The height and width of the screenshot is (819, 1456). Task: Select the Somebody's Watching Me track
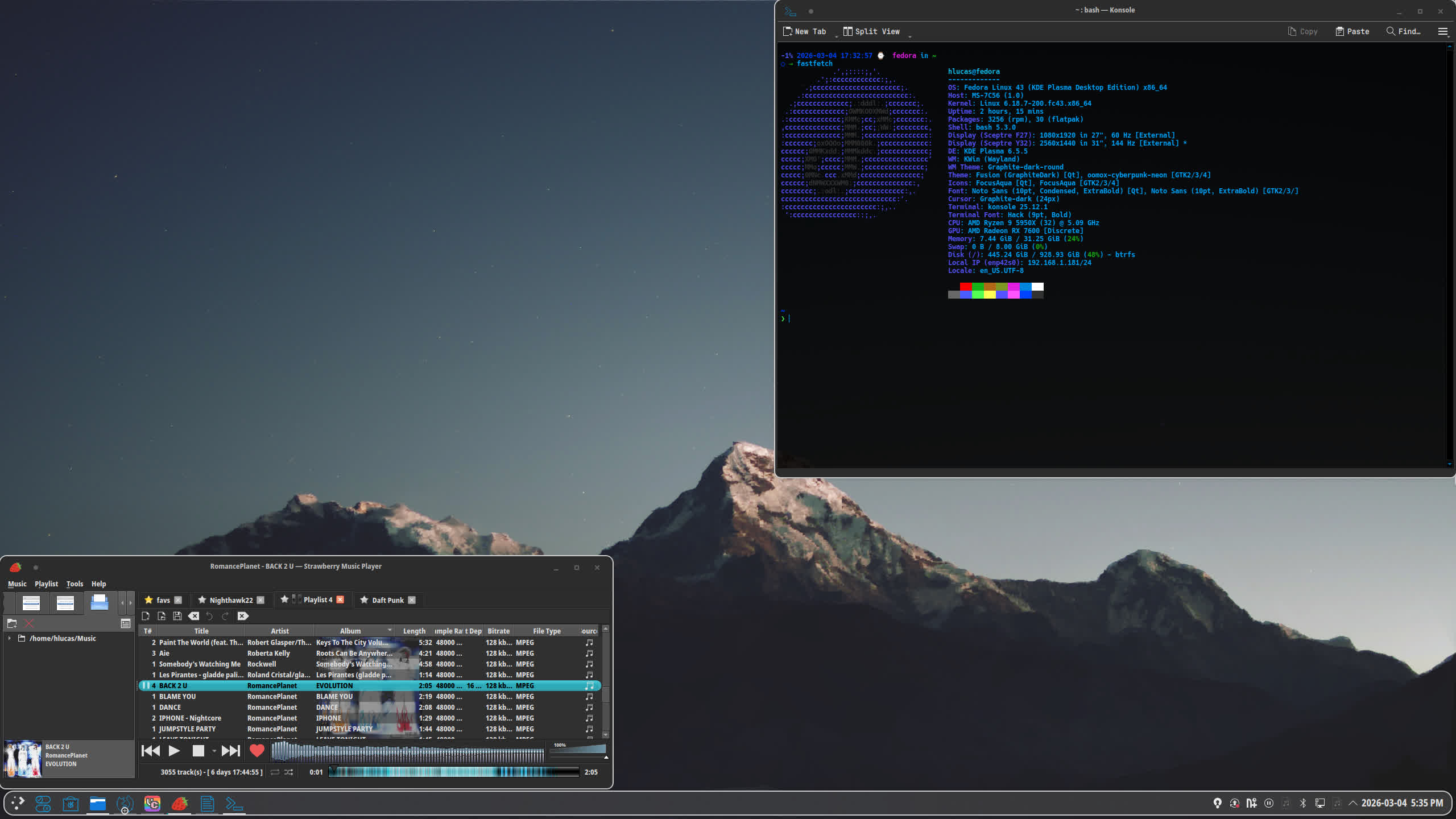tap(370, 664)
